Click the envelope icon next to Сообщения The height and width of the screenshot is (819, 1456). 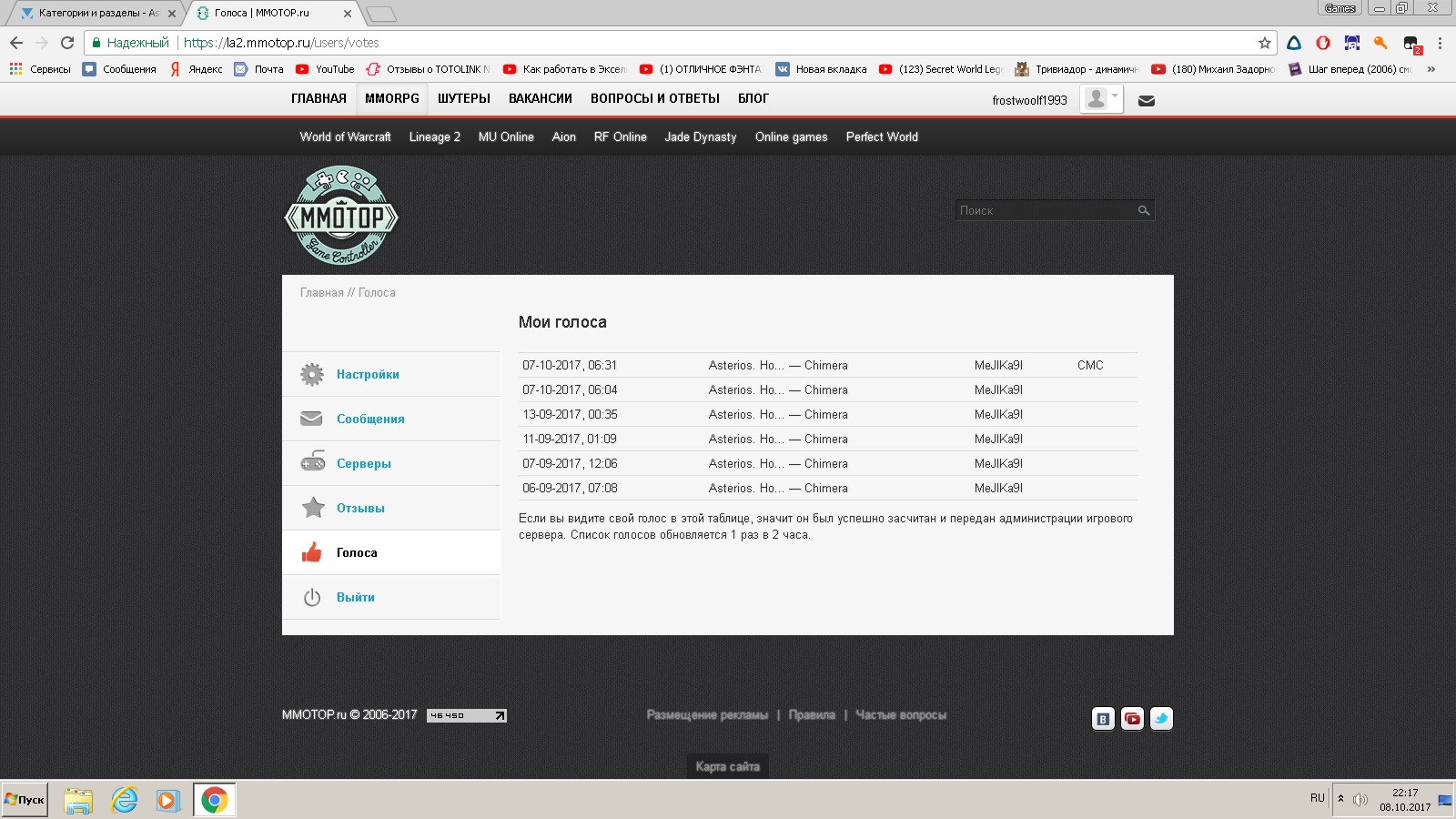point(311,419)
